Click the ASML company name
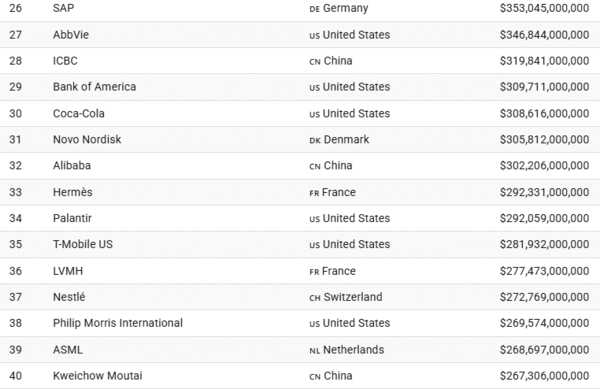Screen dimensions: 600x389 (x=68, y=350)
